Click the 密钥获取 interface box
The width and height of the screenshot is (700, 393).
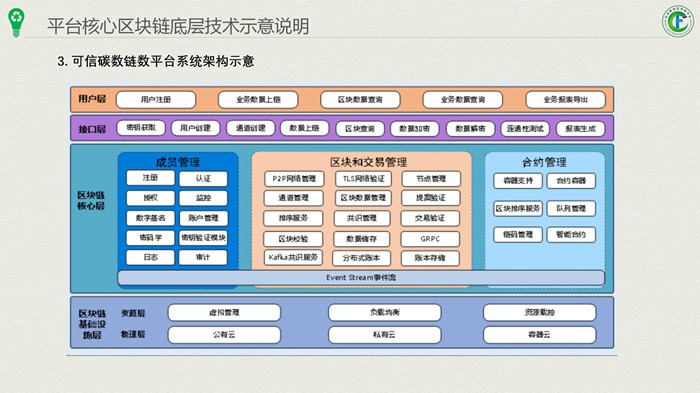tap(141, 128)
